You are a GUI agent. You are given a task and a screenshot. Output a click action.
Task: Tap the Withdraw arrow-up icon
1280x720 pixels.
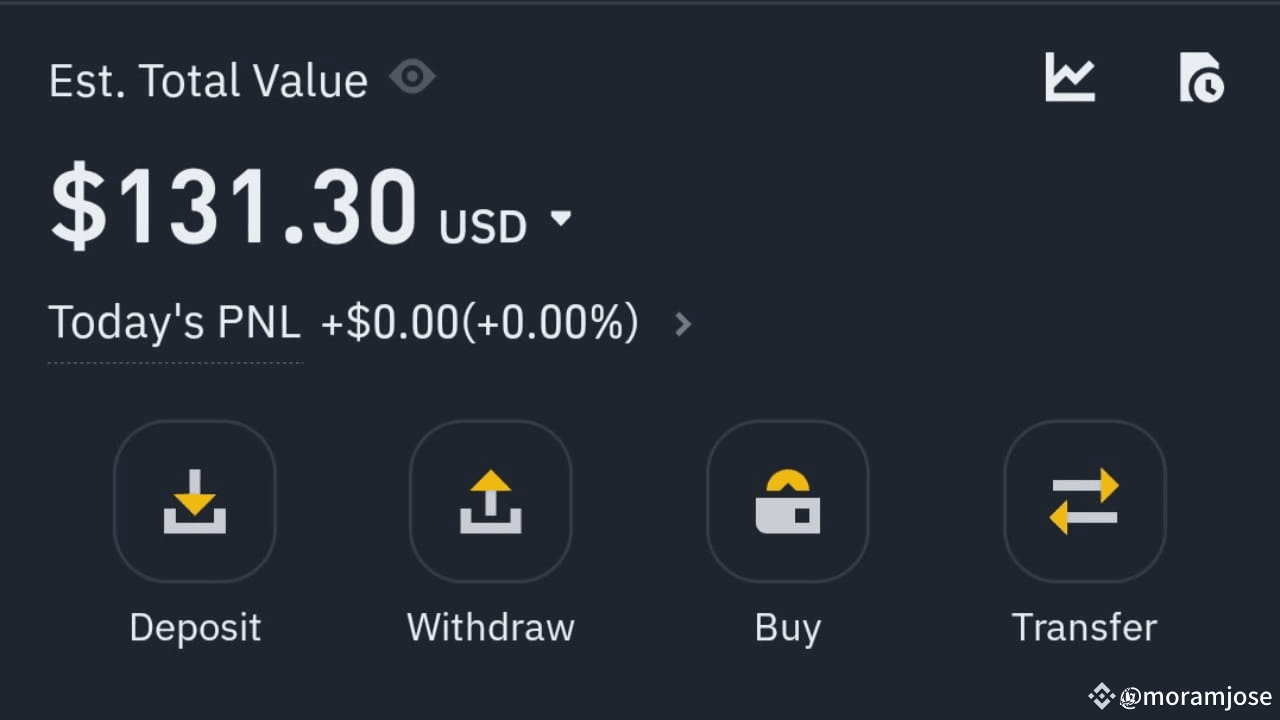[x=491, y=501]
